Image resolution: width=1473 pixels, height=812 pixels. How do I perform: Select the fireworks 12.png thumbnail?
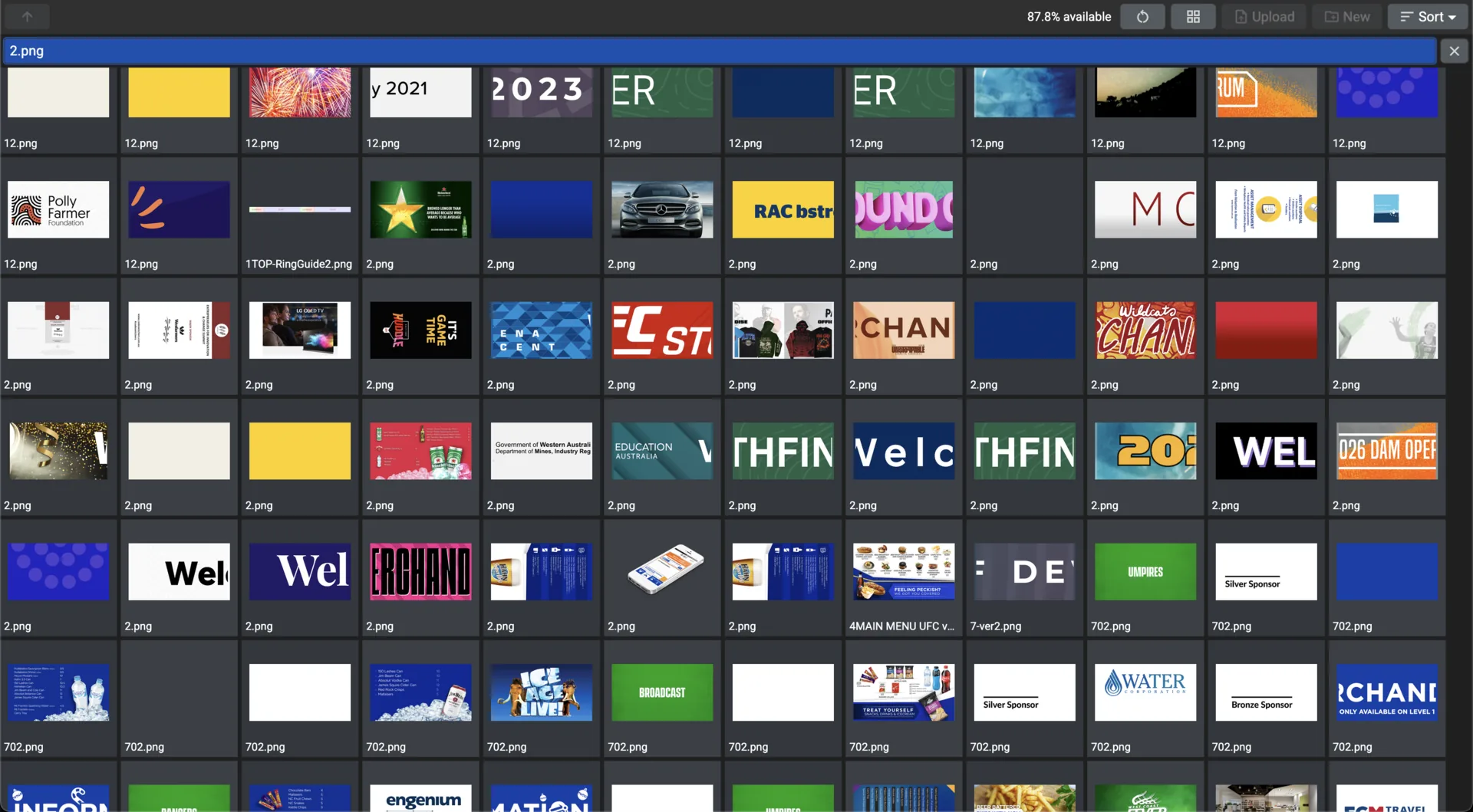pyautogui.click(x=300, y=92)
